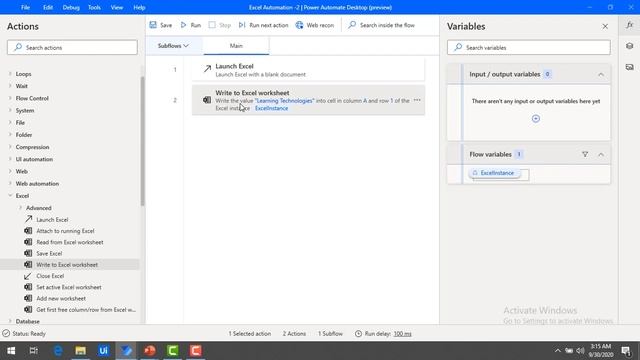Click the Close Excel action icon
Viewport: 640px width, 360px height.
point(28,276)
